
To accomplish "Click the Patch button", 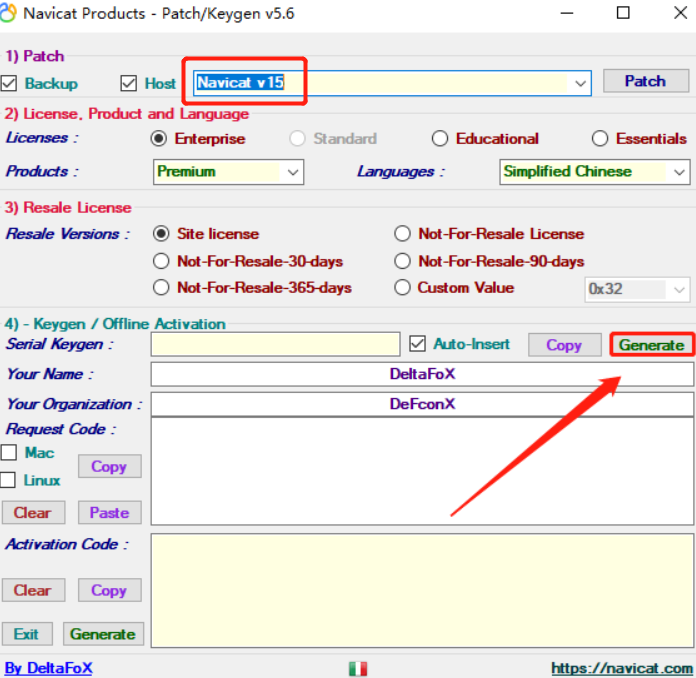I will (645, 81).
